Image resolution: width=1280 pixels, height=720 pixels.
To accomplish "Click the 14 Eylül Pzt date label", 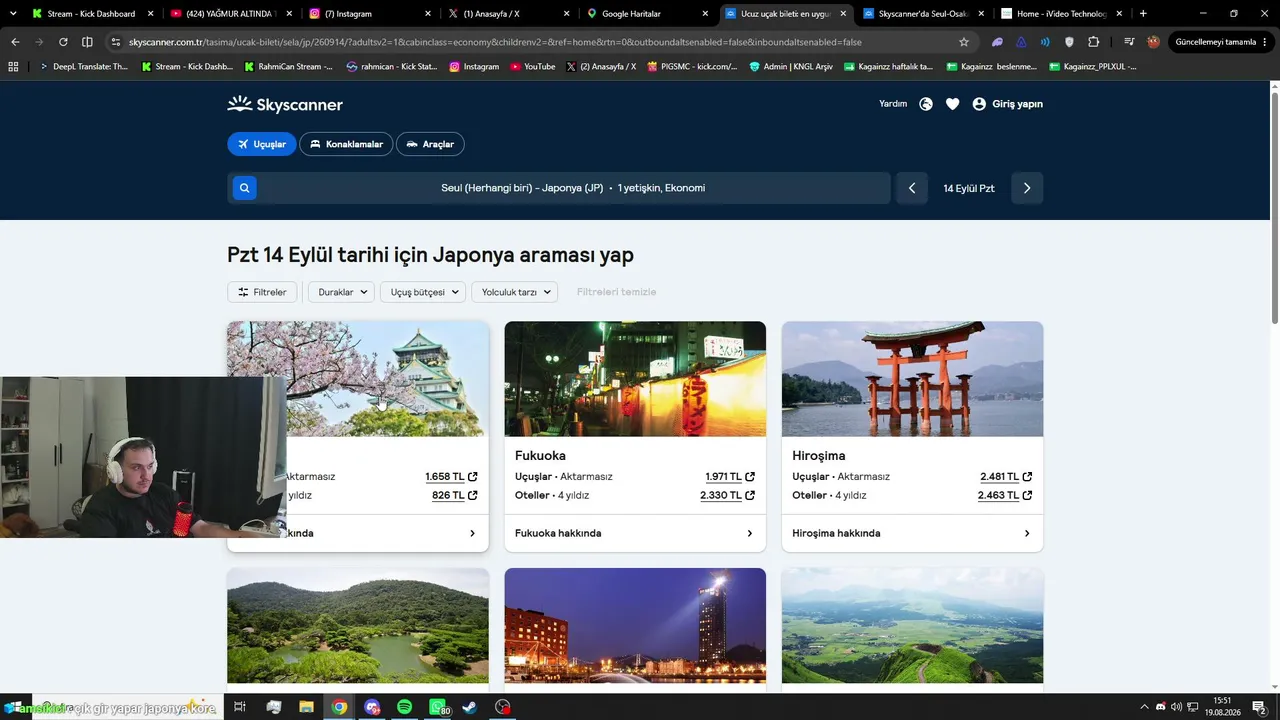I will (x=969, y=188).
